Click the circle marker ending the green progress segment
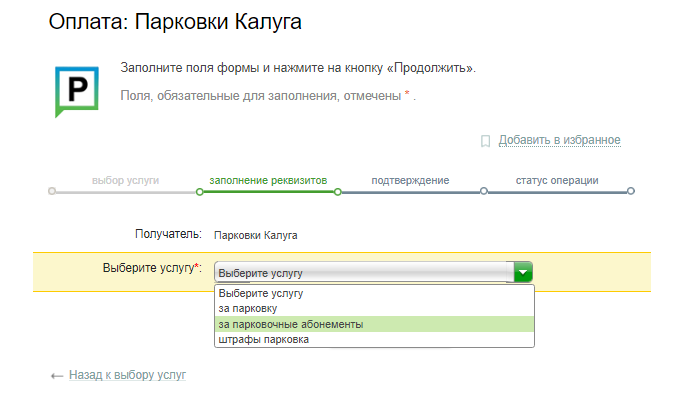The width and height of the screenshot is (674, 406). 338,191
